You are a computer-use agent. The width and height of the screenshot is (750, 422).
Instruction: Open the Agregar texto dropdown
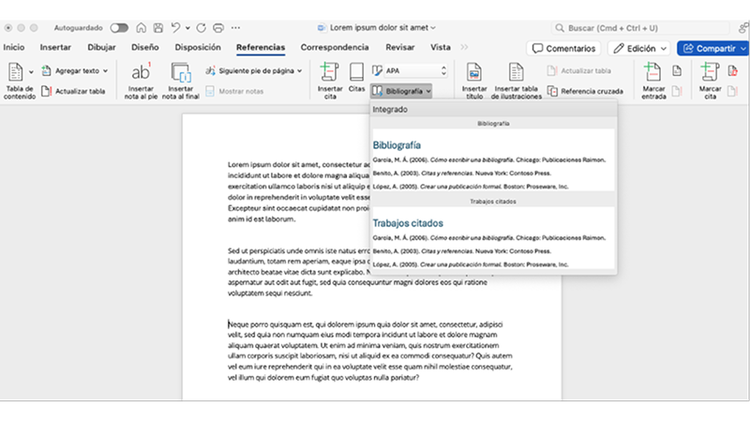[x=75, y=71]
